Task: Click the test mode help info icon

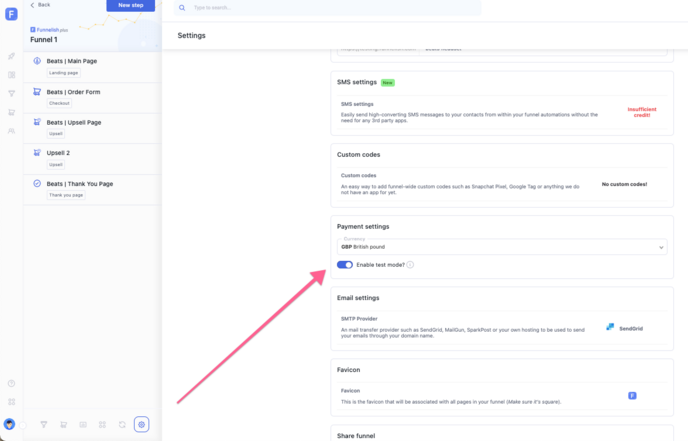Action: pos(410,265)
